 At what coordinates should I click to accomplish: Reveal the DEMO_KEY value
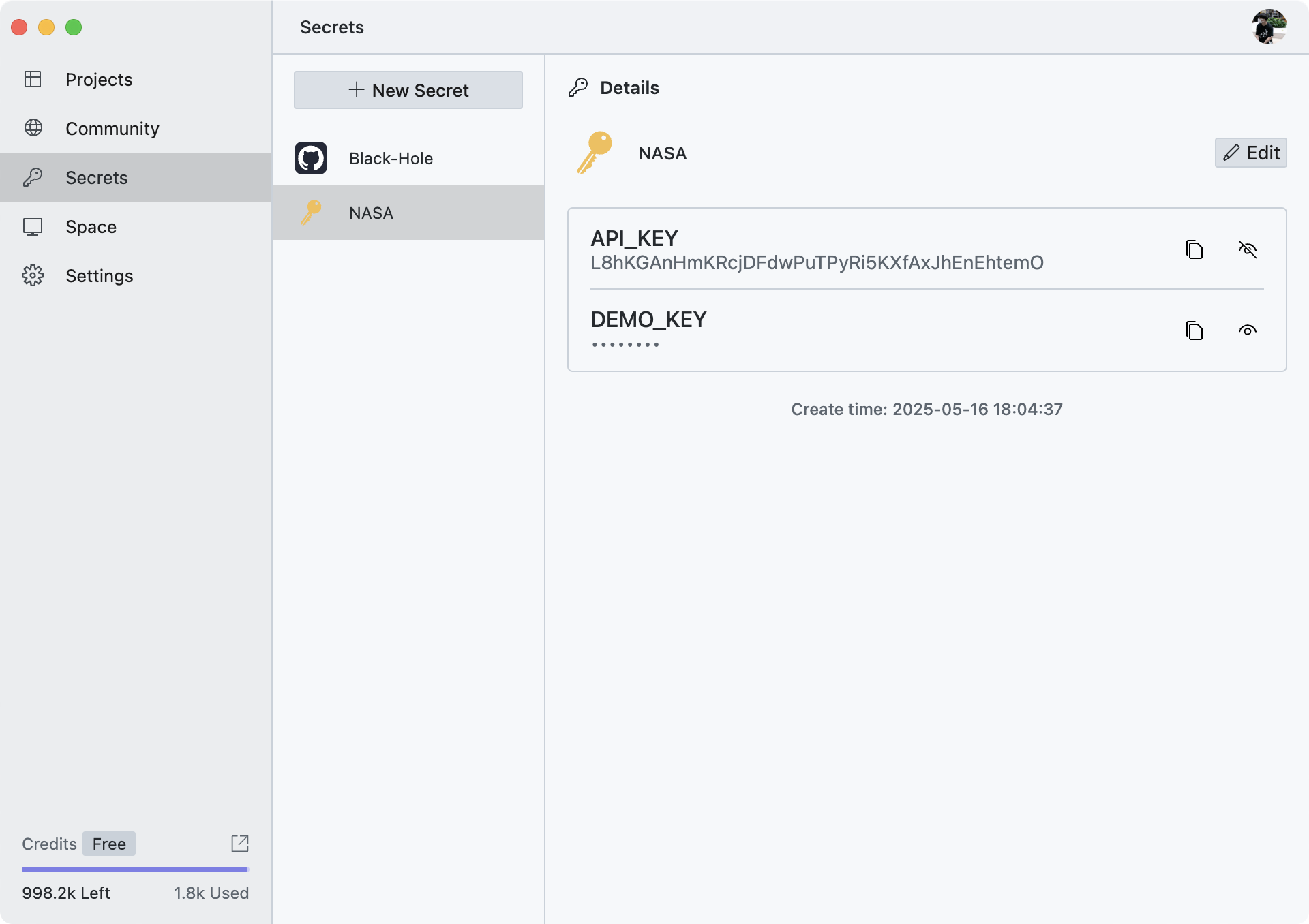point(1247,330)
